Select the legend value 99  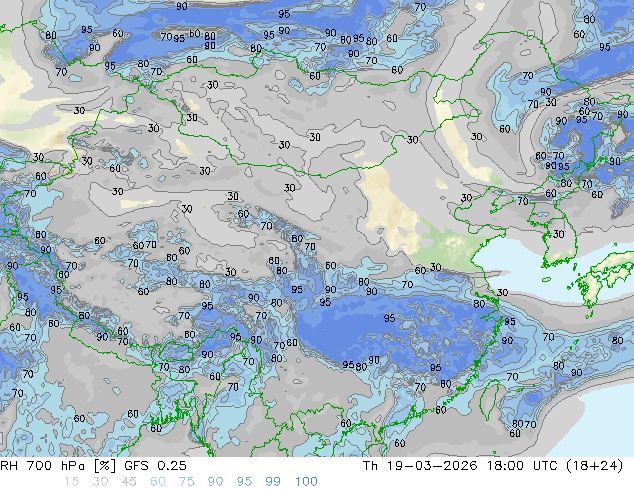tap(273, 482)
